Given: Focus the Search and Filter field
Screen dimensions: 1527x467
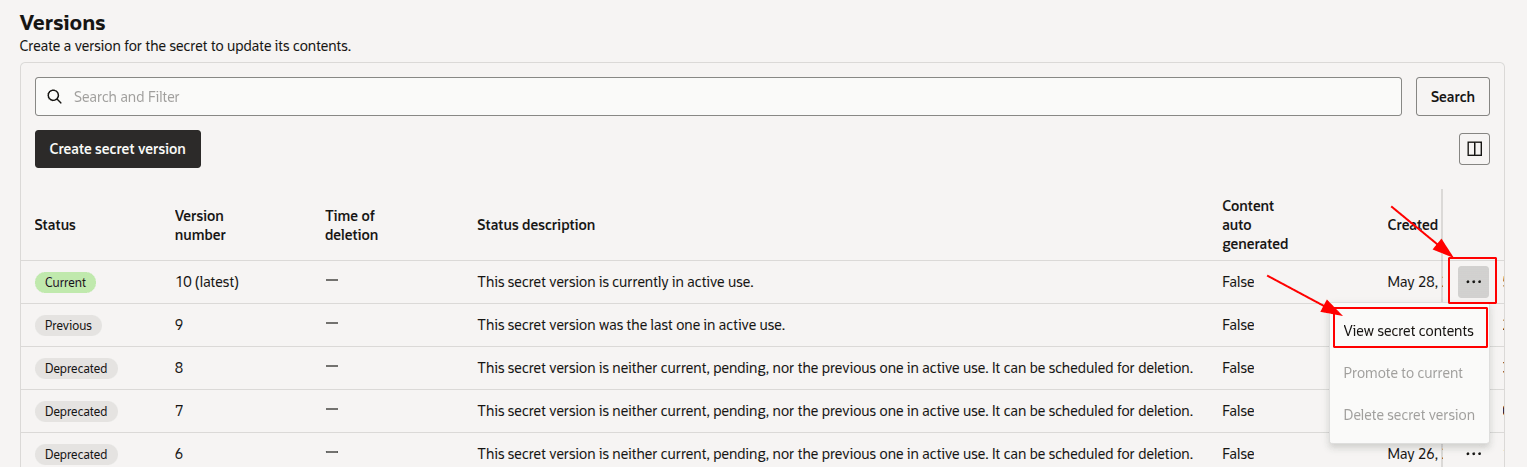Looking at the screenshot, I should [x=718, y=97].
